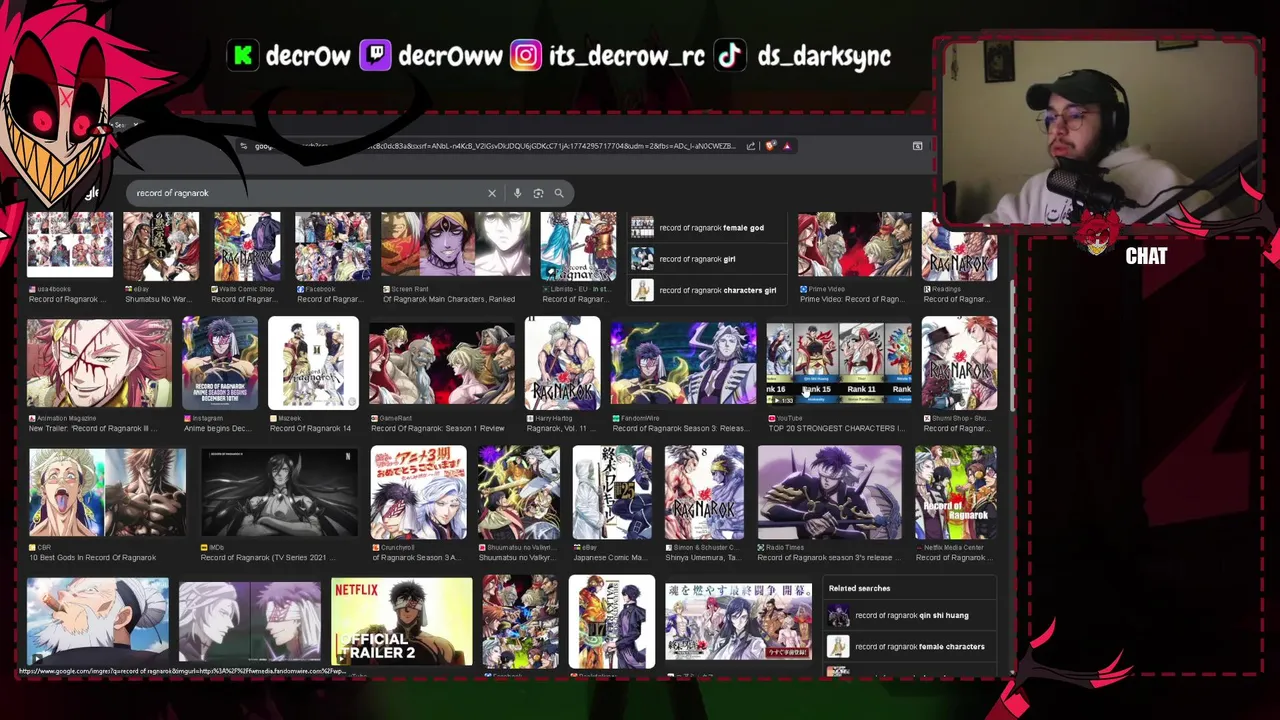Open the Harry Hartog Ragnarok Vol. 11 thumbnail

pyautogui.click(x=563, y=363)
